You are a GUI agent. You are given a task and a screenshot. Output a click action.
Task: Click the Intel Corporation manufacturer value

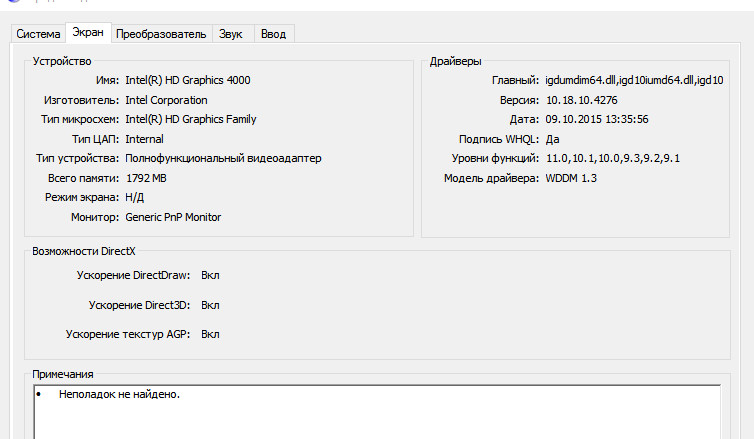click(x=166, y=100)
